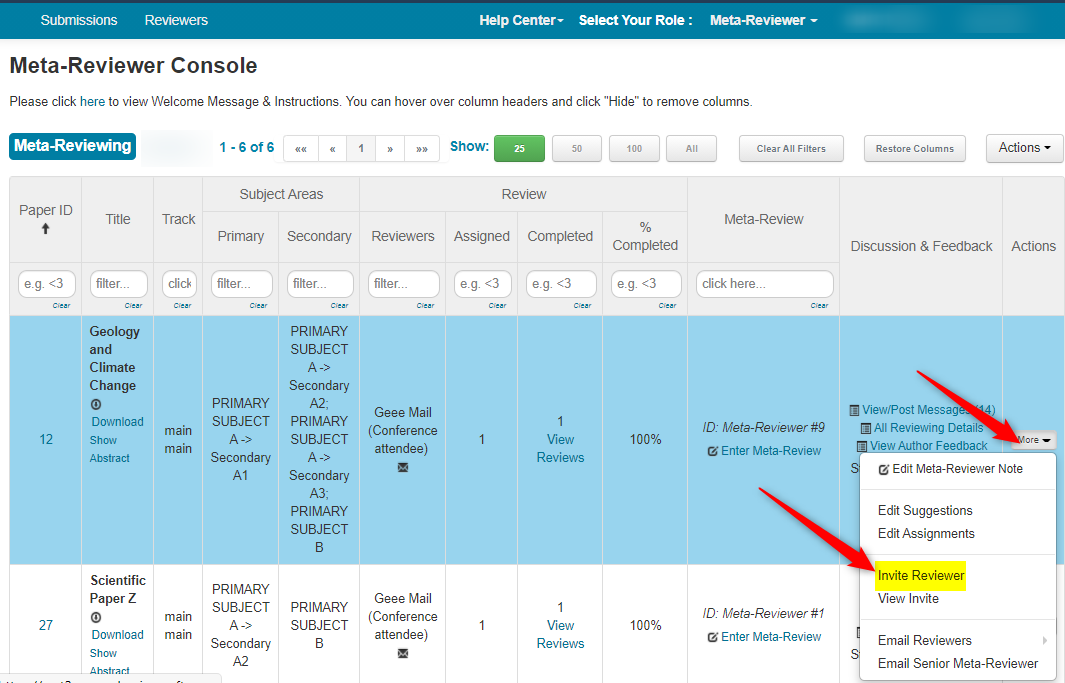This screenshot has height=683, width=1065.
Task: Select Edit Assignments menu item
Action: point(958,534)
